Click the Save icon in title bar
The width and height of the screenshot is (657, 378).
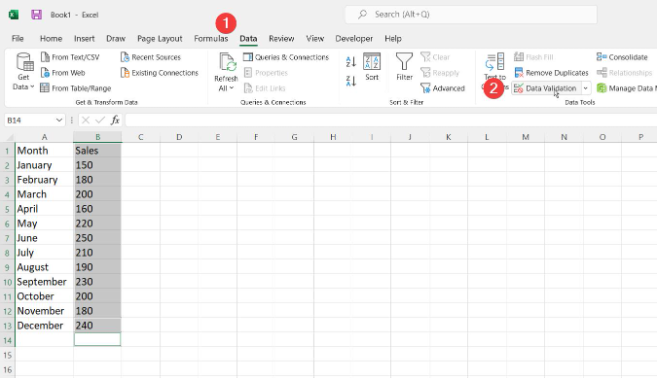click(36, 15)
